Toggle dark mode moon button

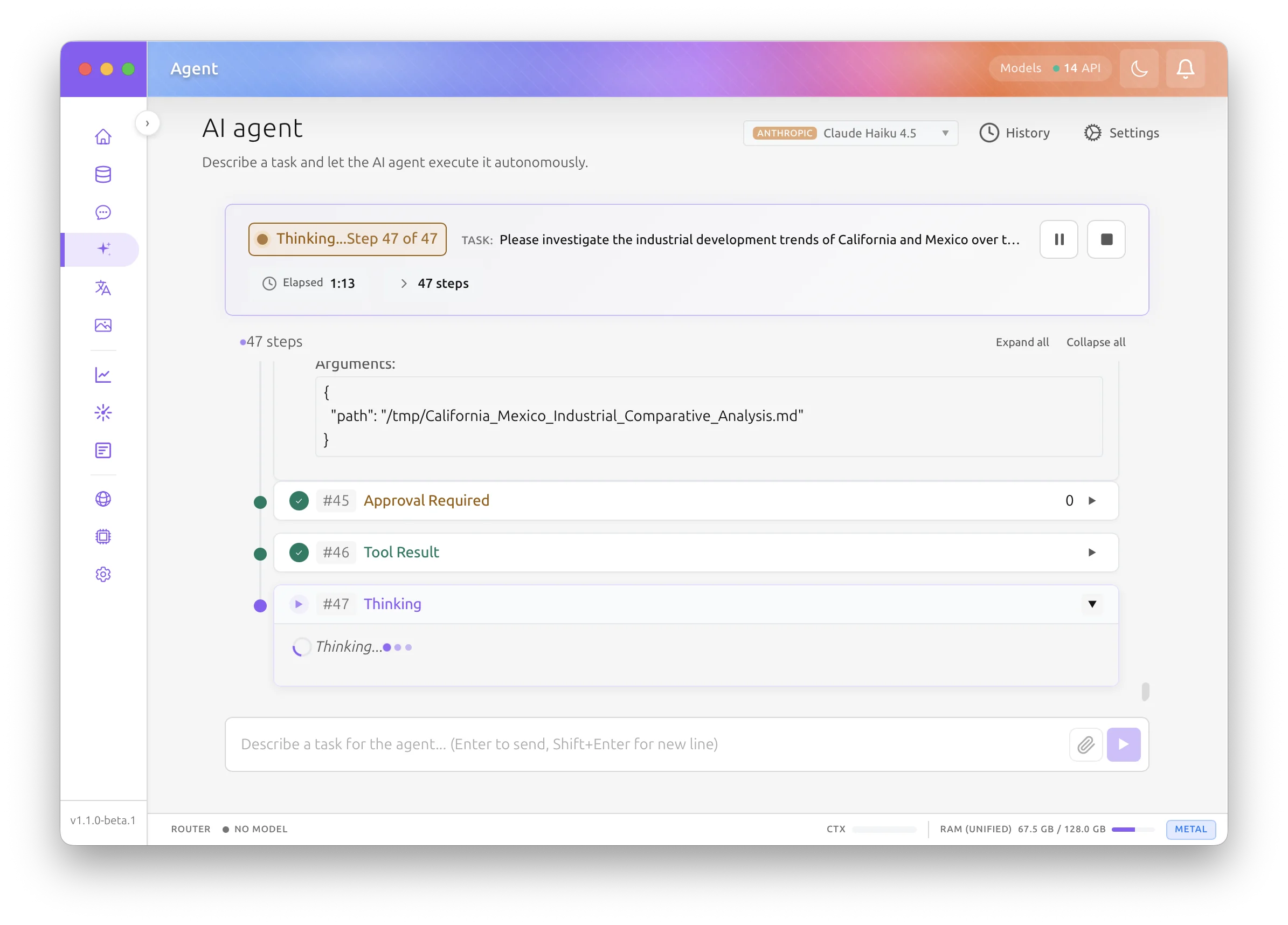pyautogui.click(x=1139, y=69)
